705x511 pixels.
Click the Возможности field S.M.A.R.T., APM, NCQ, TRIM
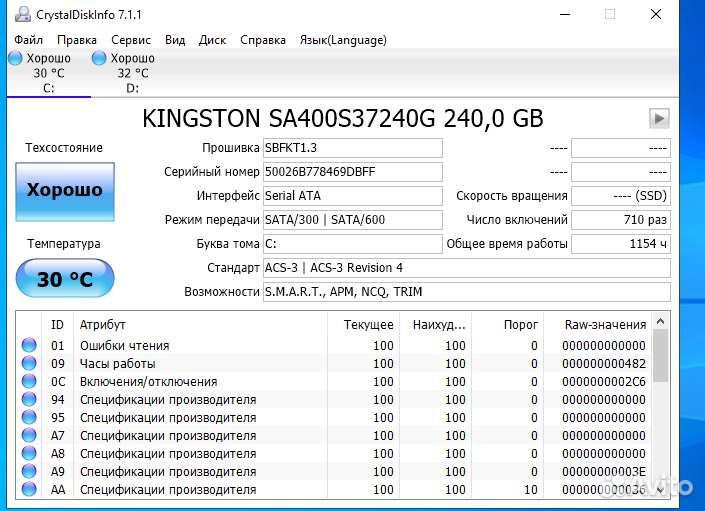pyautogui.click(x=467, y=292)
